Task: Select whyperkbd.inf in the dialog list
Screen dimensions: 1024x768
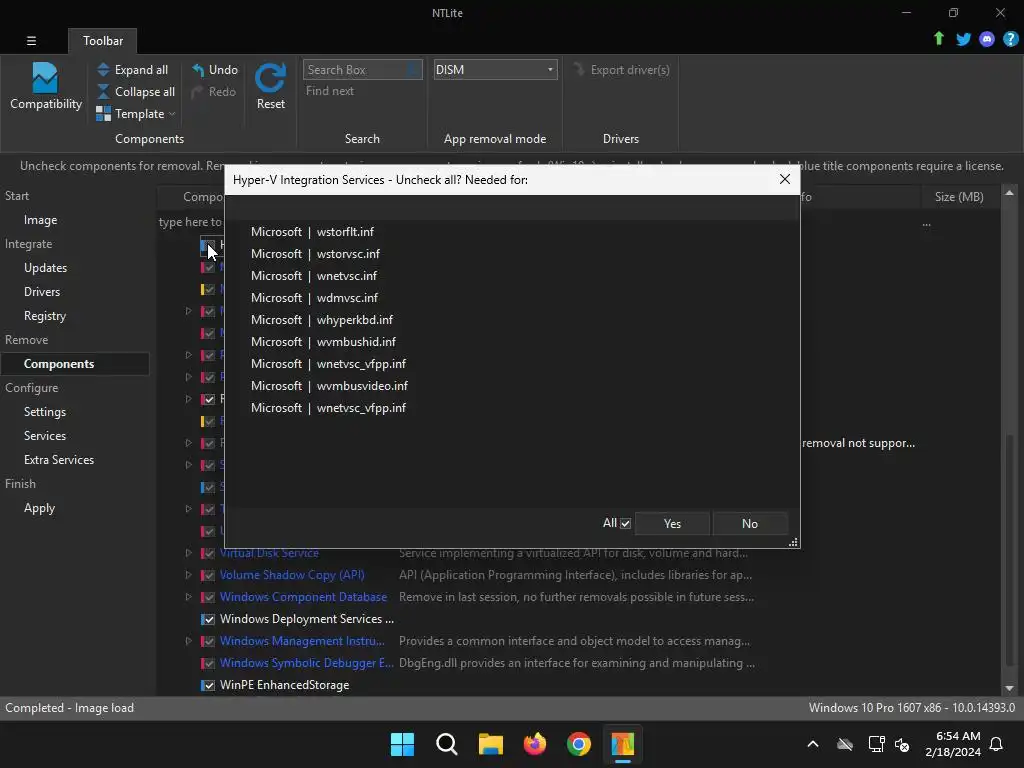Action: click(322, 319)
